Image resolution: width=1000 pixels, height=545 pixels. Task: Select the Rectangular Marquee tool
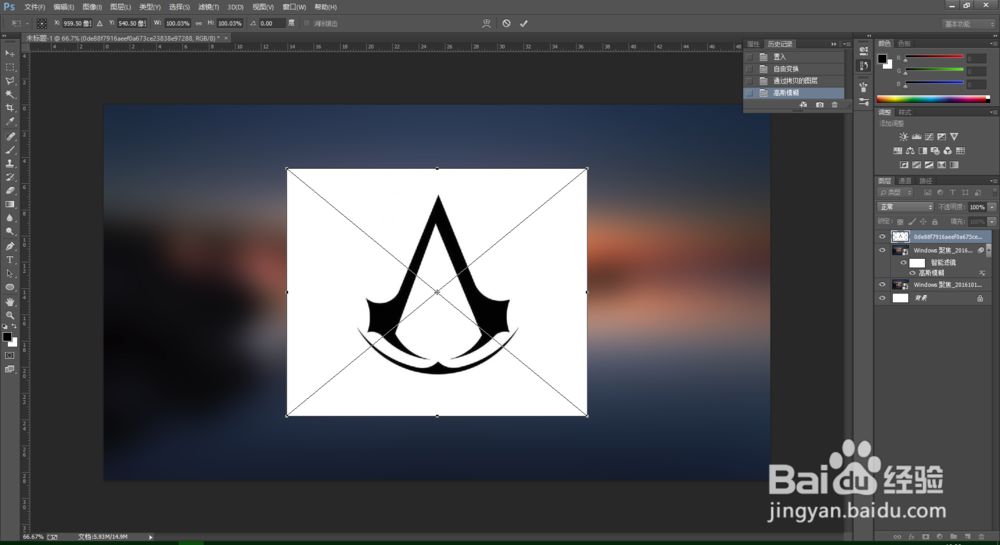coord(10,67)
